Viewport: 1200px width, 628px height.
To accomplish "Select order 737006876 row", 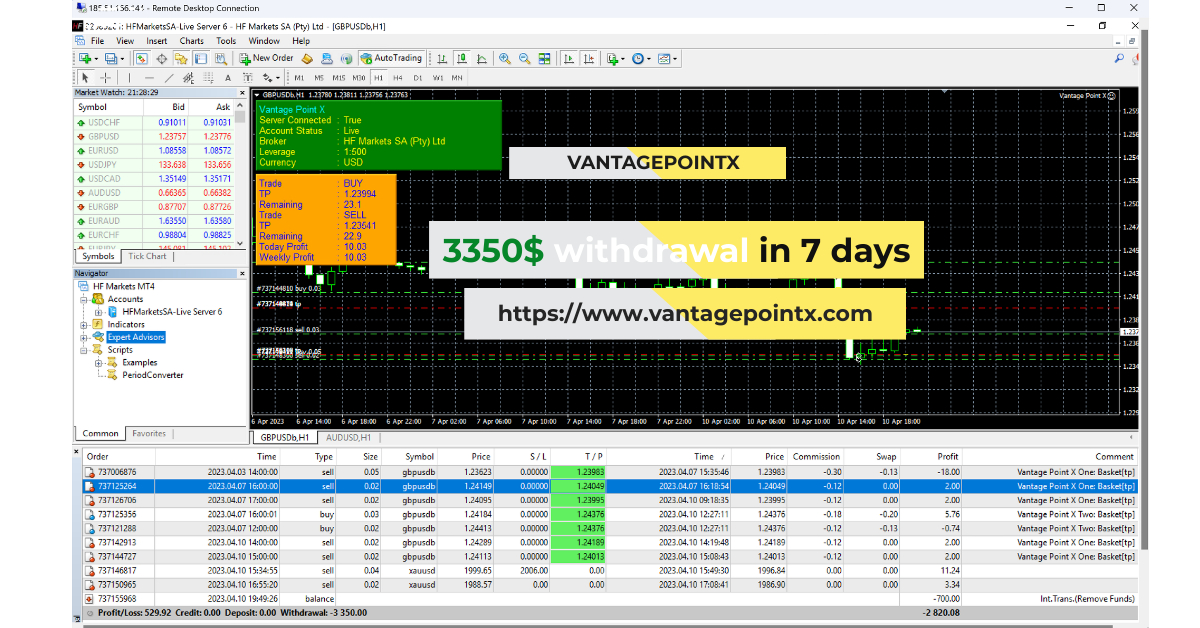I will pos(610,472).
